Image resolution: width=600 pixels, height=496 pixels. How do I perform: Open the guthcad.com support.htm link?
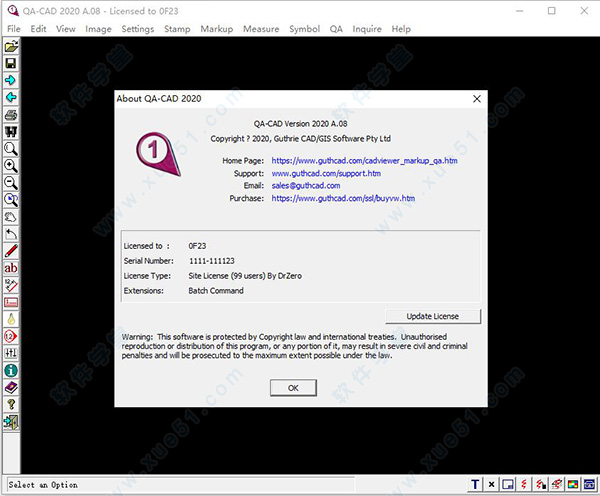pos(326,173)
